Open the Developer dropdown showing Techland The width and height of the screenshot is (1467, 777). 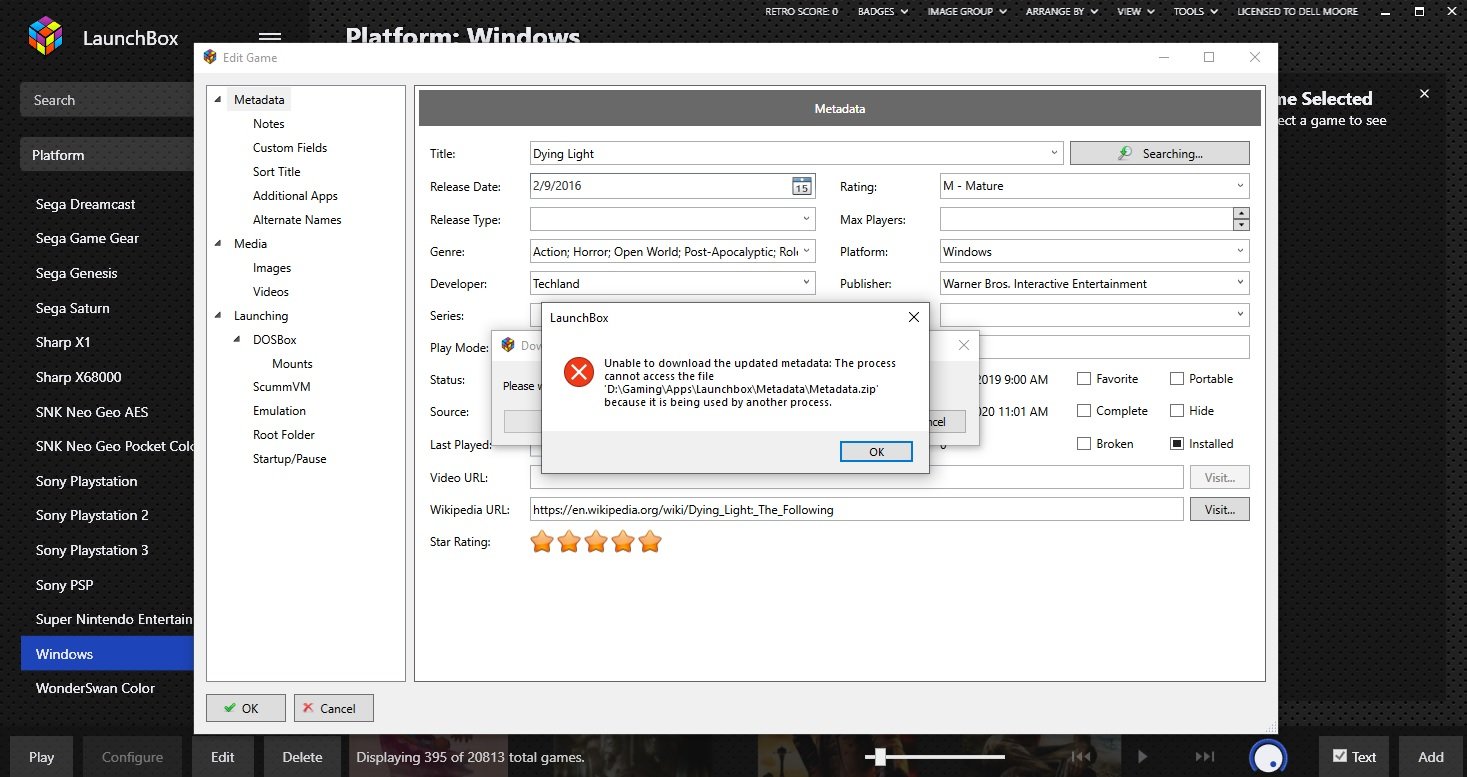point(806,283)
